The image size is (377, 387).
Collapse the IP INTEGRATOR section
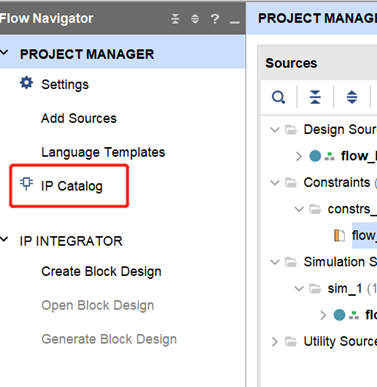coord(4,239)
